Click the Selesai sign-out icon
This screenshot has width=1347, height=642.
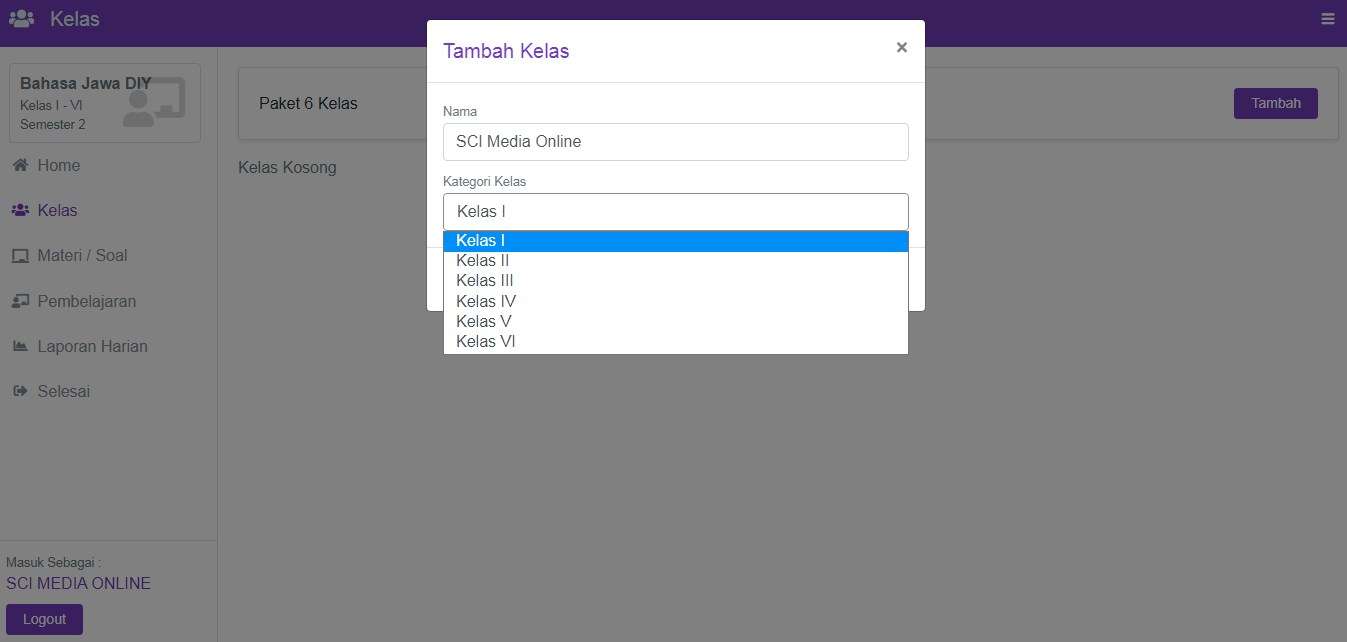tap(20, 392)
